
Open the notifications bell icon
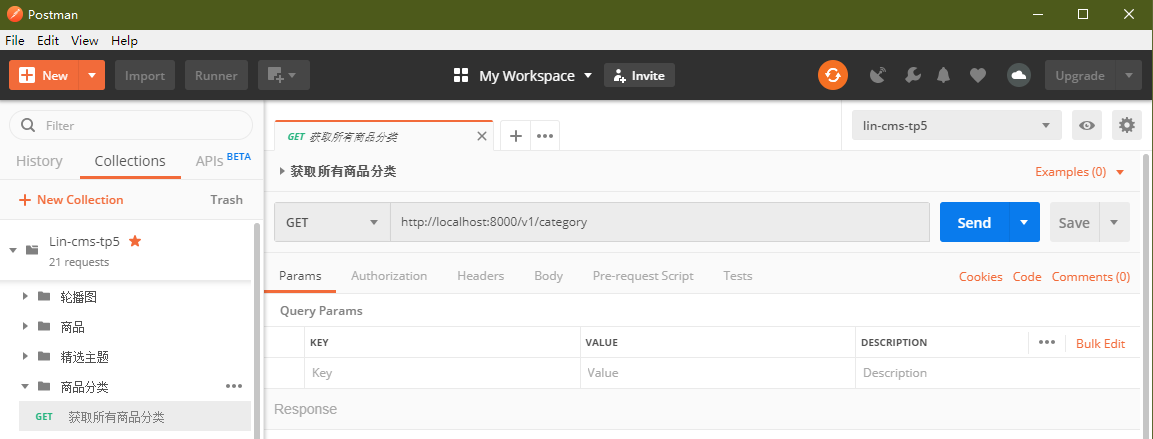point(944,75)
